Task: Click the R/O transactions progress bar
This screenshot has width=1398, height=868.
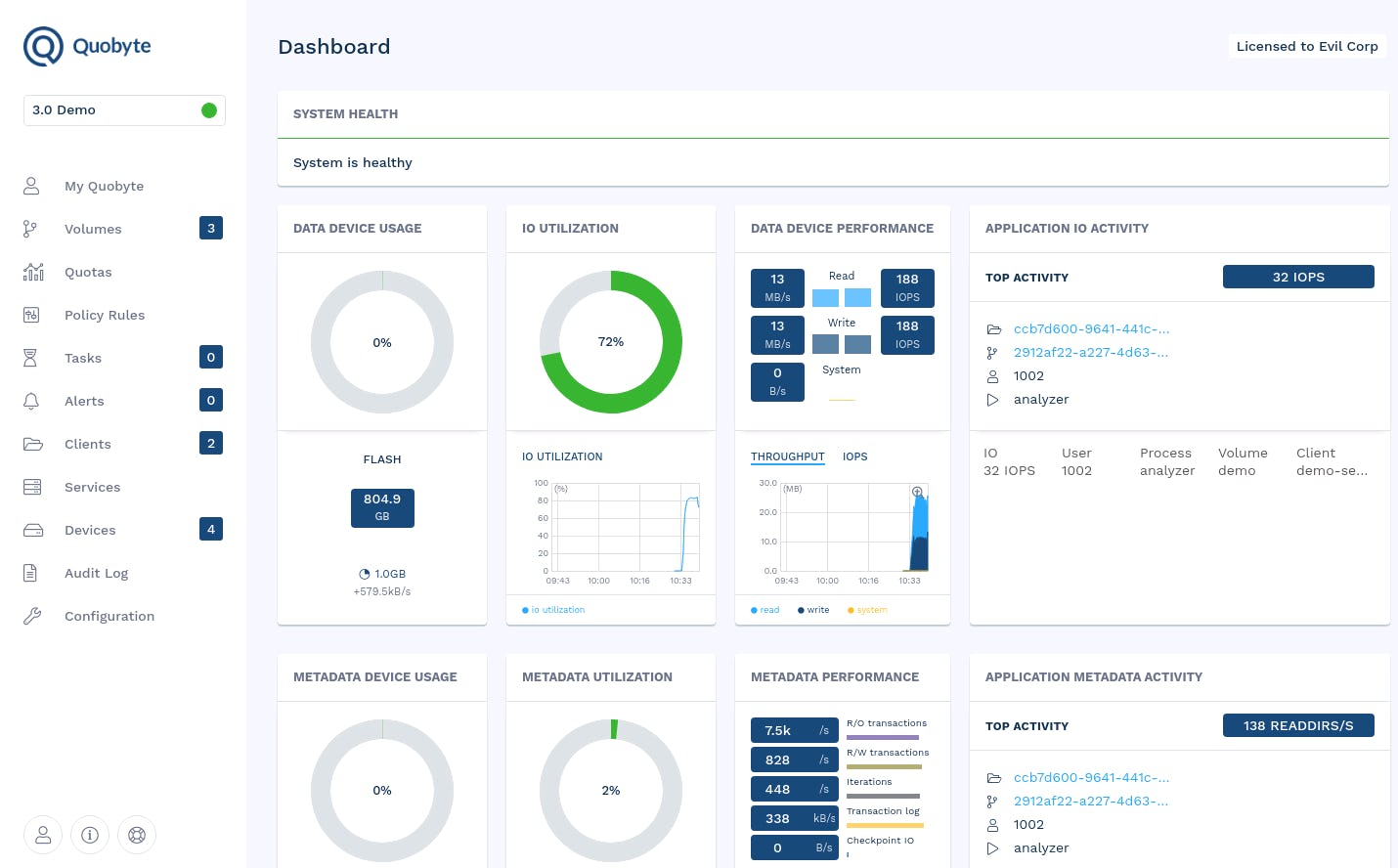Action: point(885,737)
